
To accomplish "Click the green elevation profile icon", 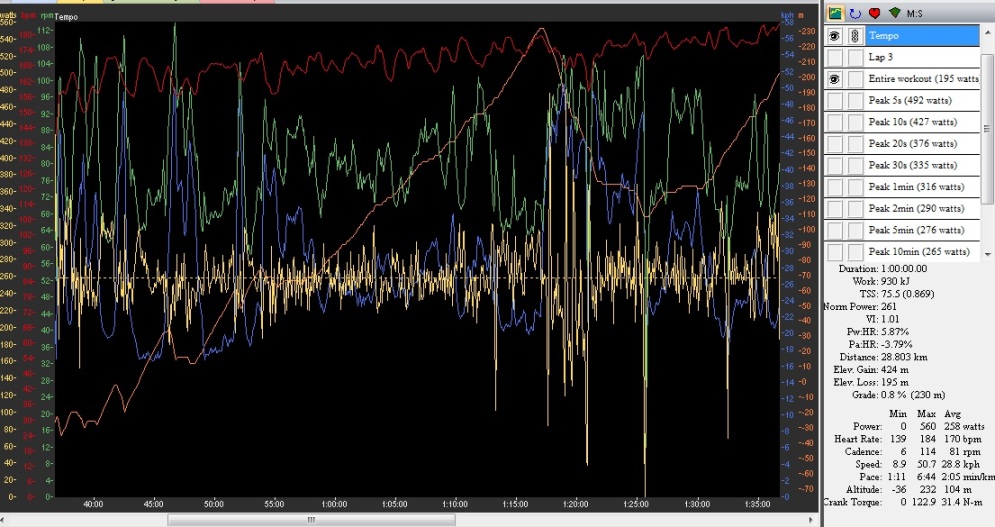I will tap(893, 13).
